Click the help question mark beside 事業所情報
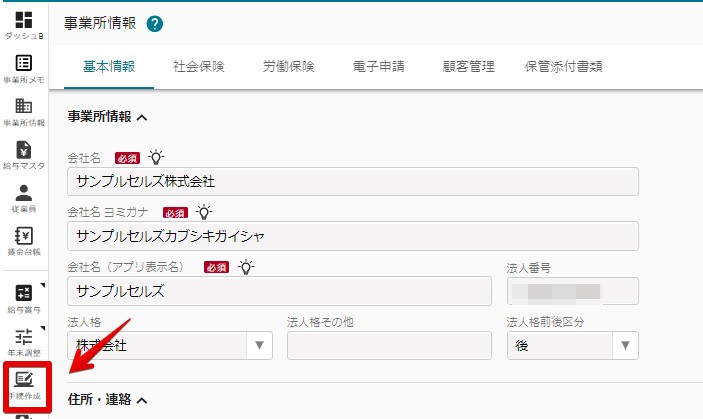703x419 pixels. (x=155, y=24)
